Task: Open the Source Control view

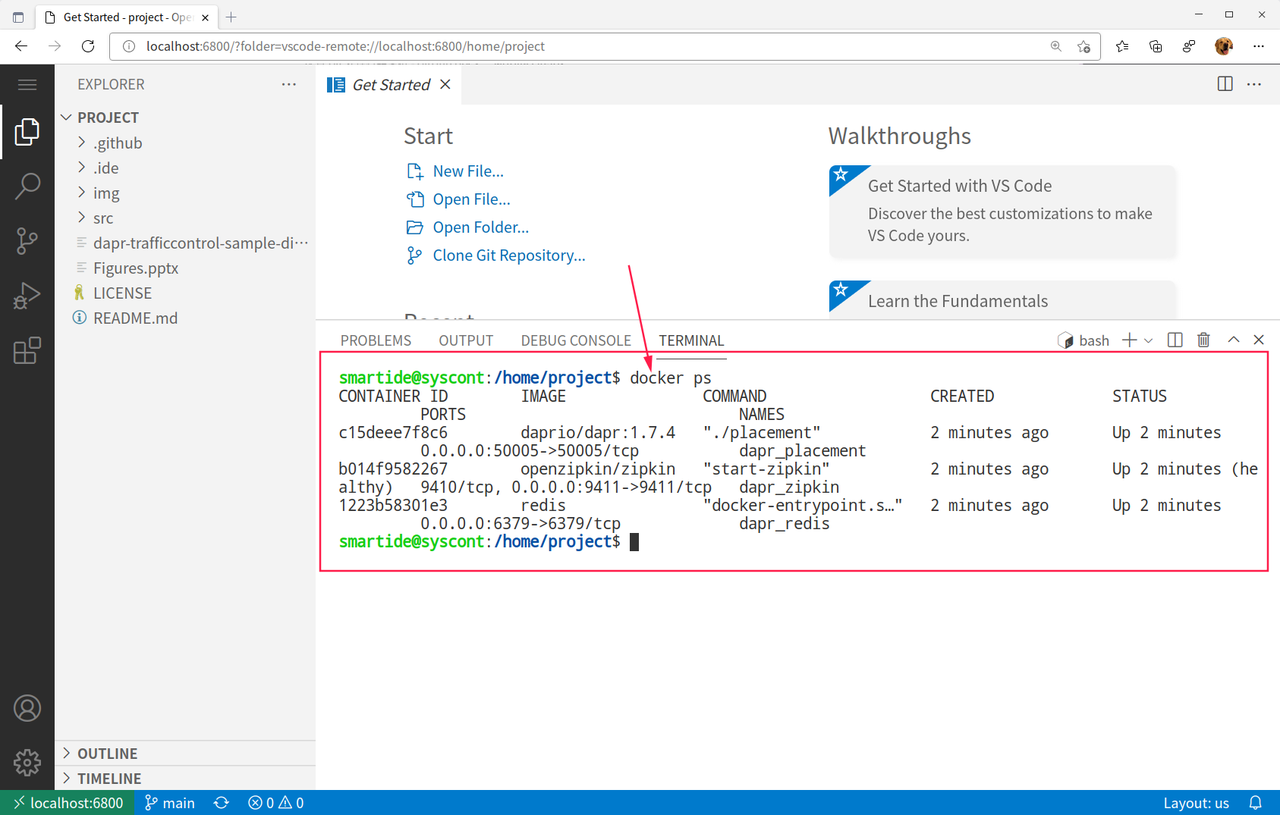Action: [27, 240]
